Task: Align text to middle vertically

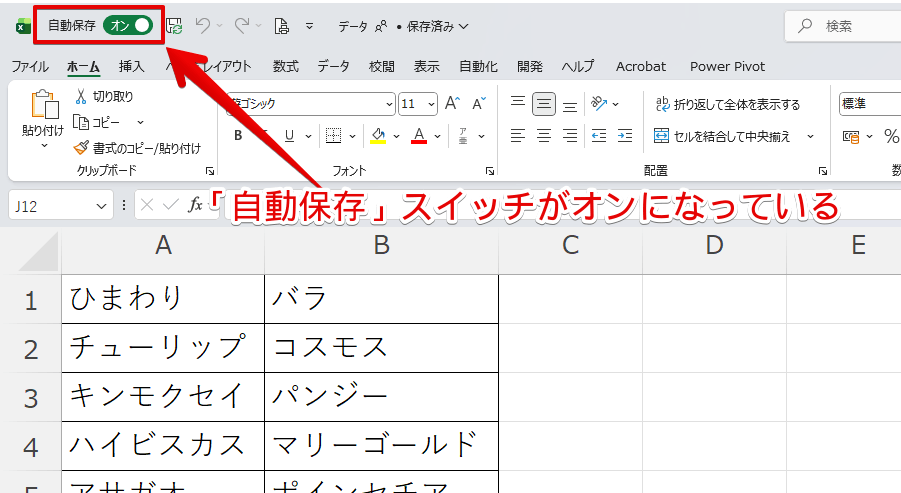Action: tap(544, 104)
